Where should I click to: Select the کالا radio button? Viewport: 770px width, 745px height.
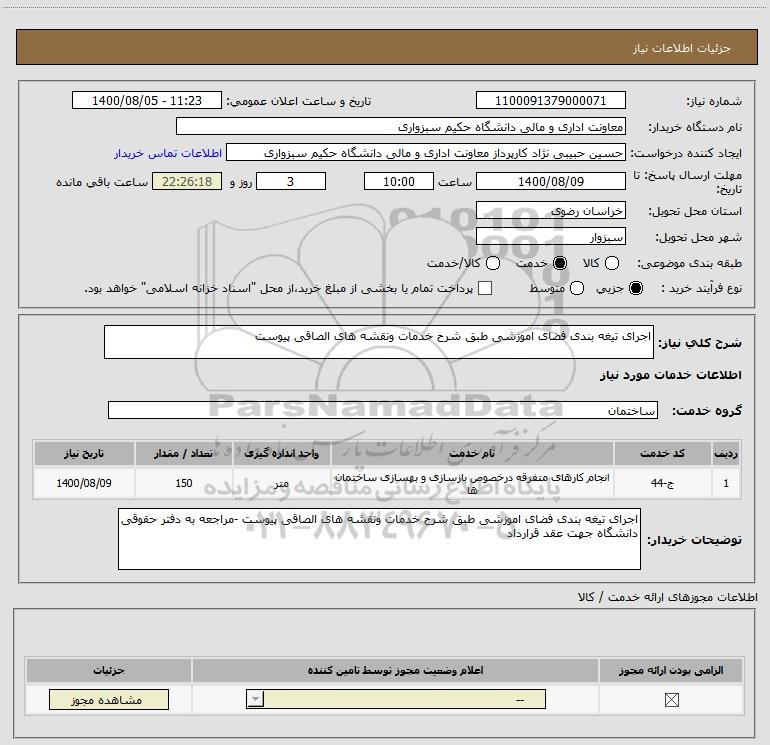pos(612,263)
